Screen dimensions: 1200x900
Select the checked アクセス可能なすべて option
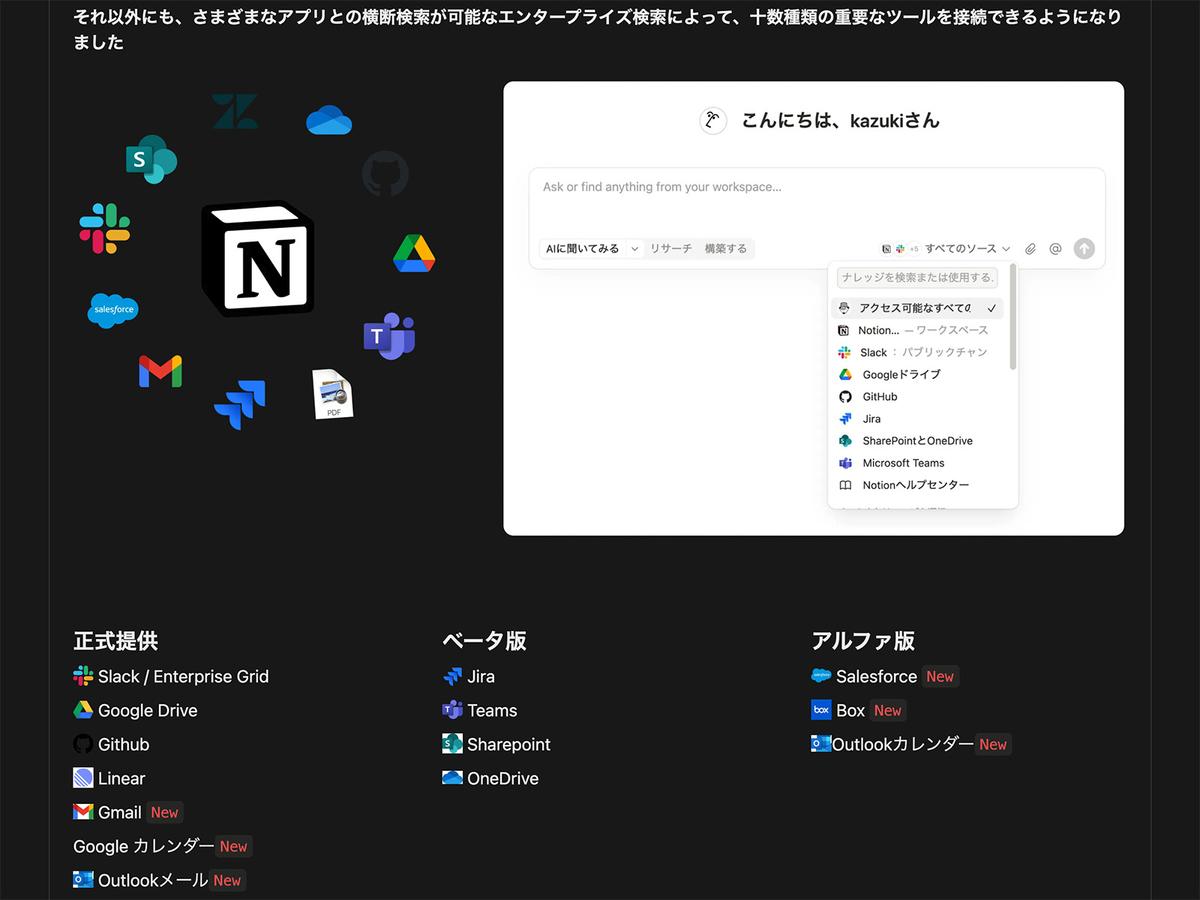[917, 308]
